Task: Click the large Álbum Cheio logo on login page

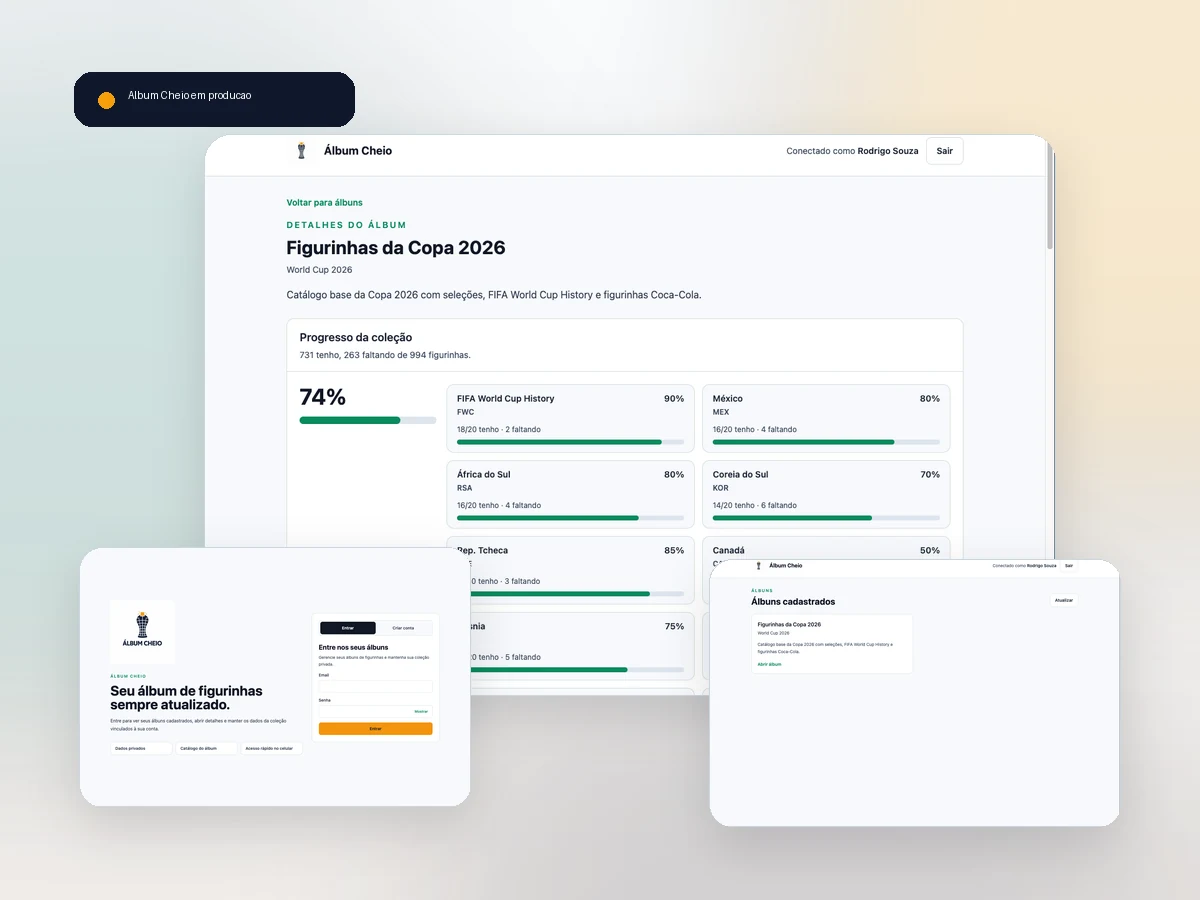Action: click(142, 632)
